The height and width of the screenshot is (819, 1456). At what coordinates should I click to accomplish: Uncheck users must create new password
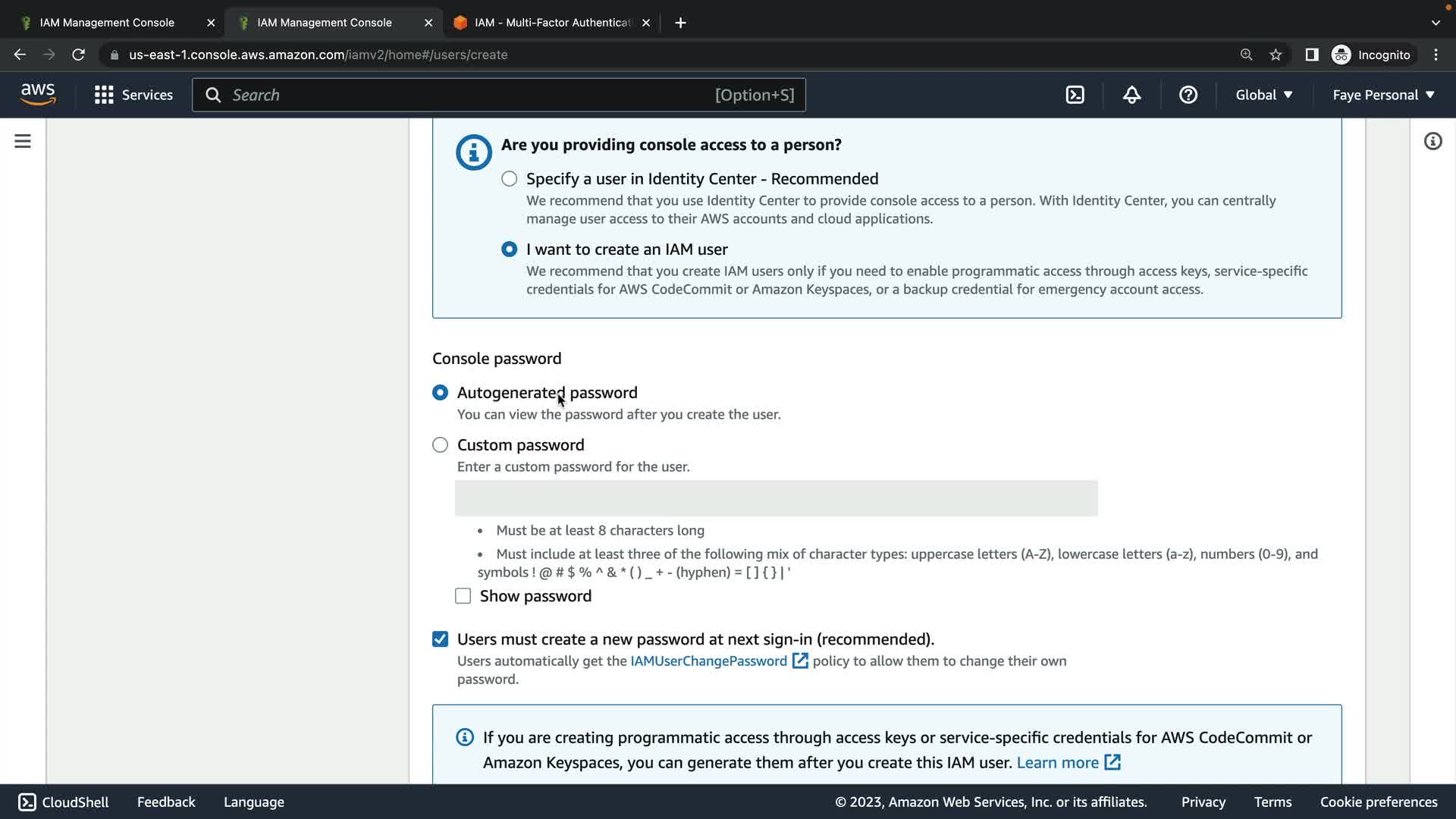[440, 639]
